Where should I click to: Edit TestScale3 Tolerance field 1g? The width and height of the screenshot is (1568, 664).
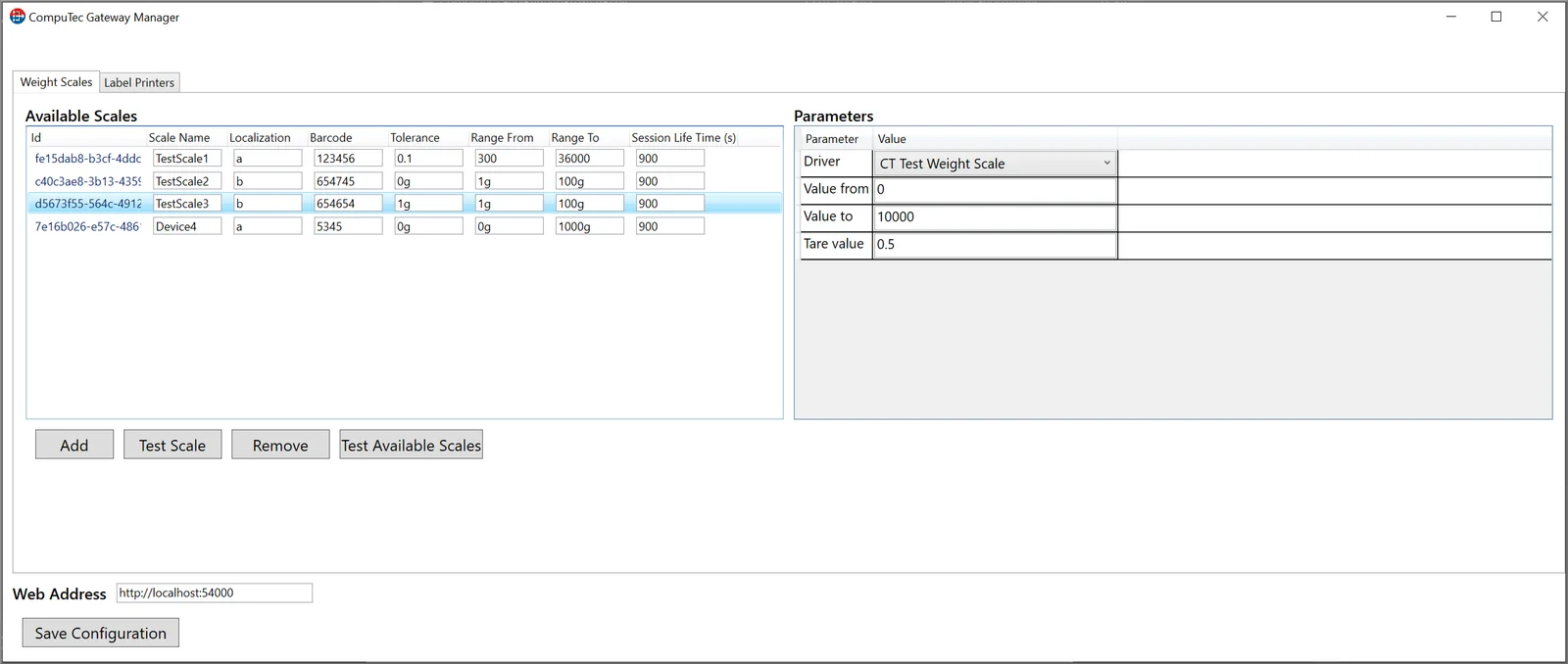[428, 204]
